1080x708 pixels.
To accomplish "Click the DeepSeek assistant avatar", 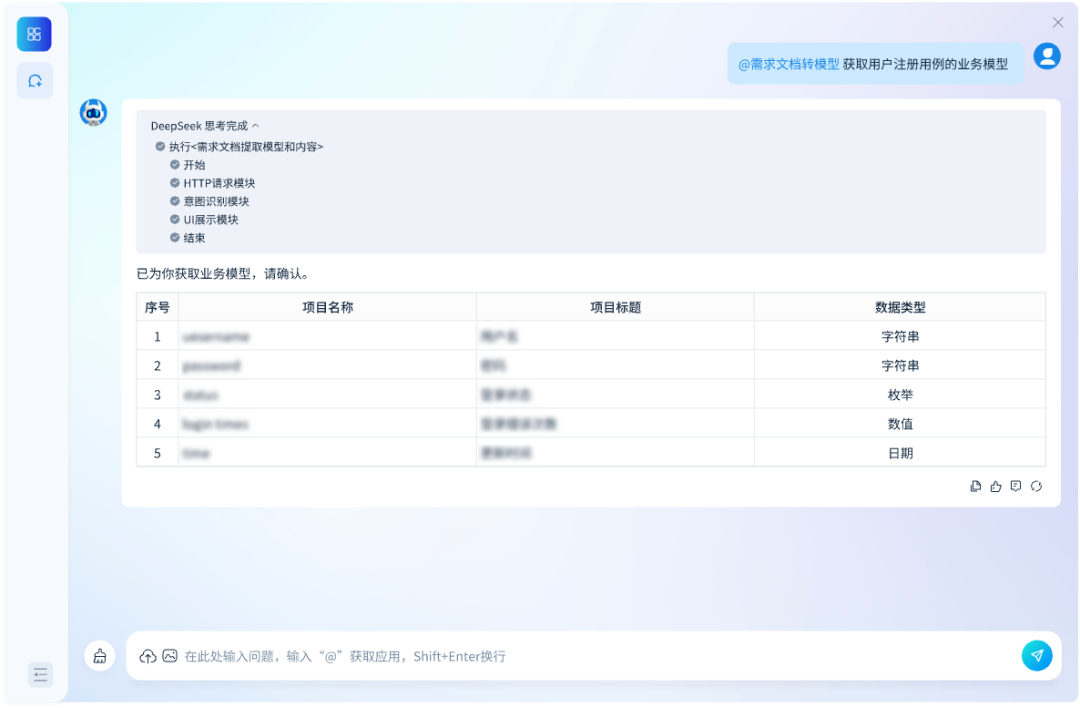I will pyautogui.click(x=94, y=113).
